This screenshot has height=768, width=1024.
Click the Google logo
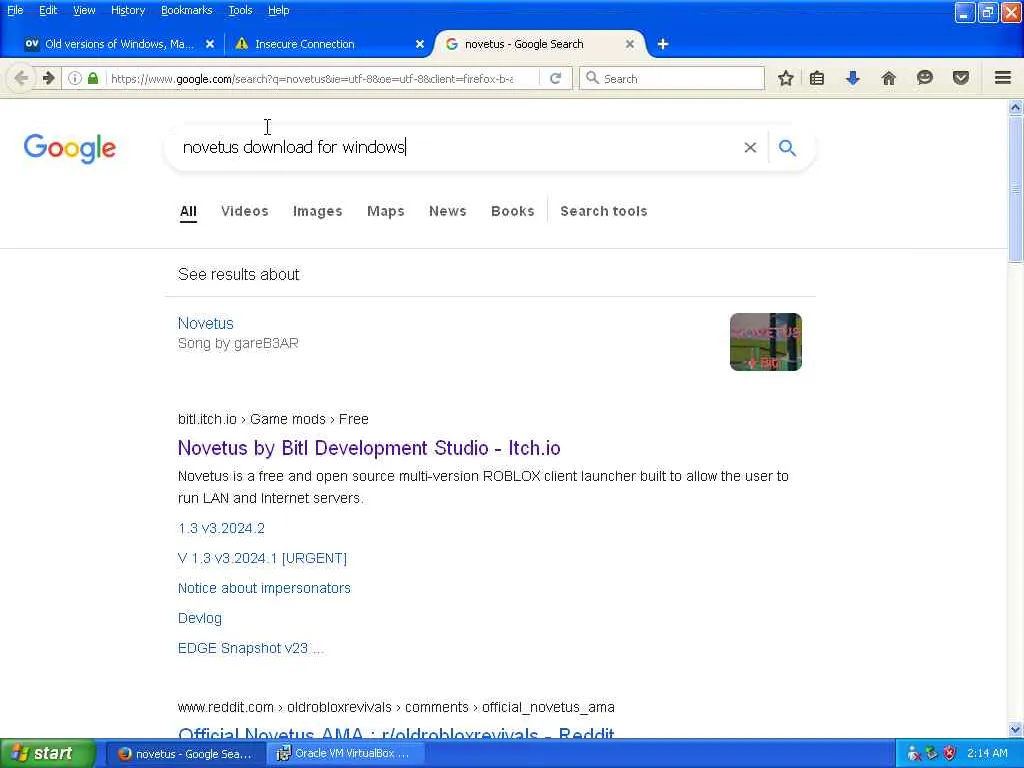point(70,149)
